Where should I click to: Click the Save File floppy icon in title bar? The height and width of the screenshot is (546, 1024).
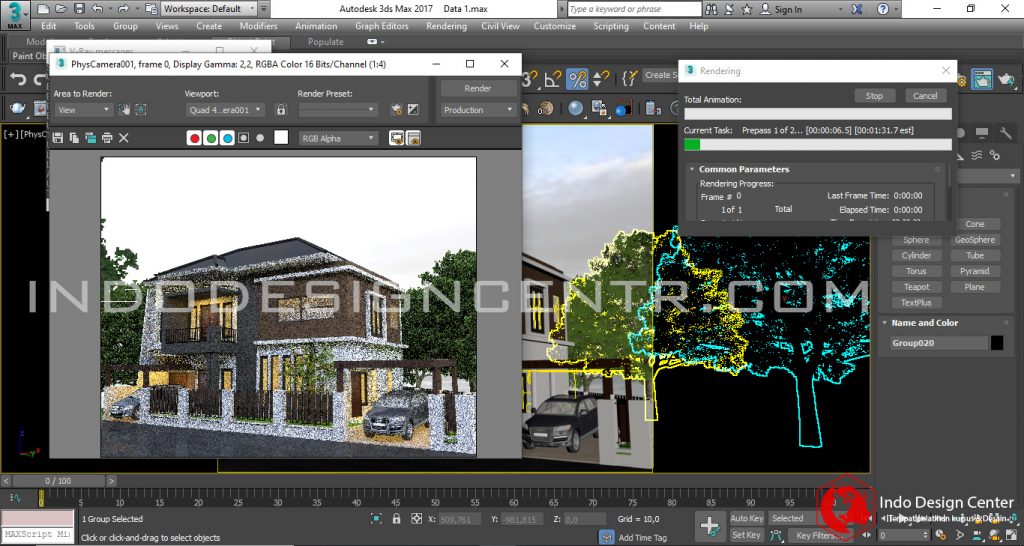coord(79,9)
